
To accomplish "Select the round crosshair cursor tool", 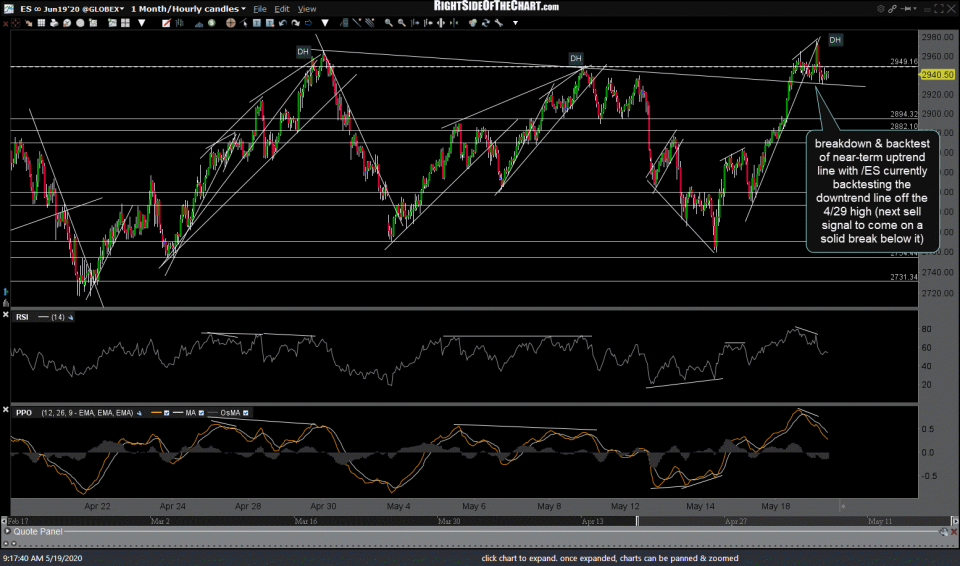I will (230, 23).
